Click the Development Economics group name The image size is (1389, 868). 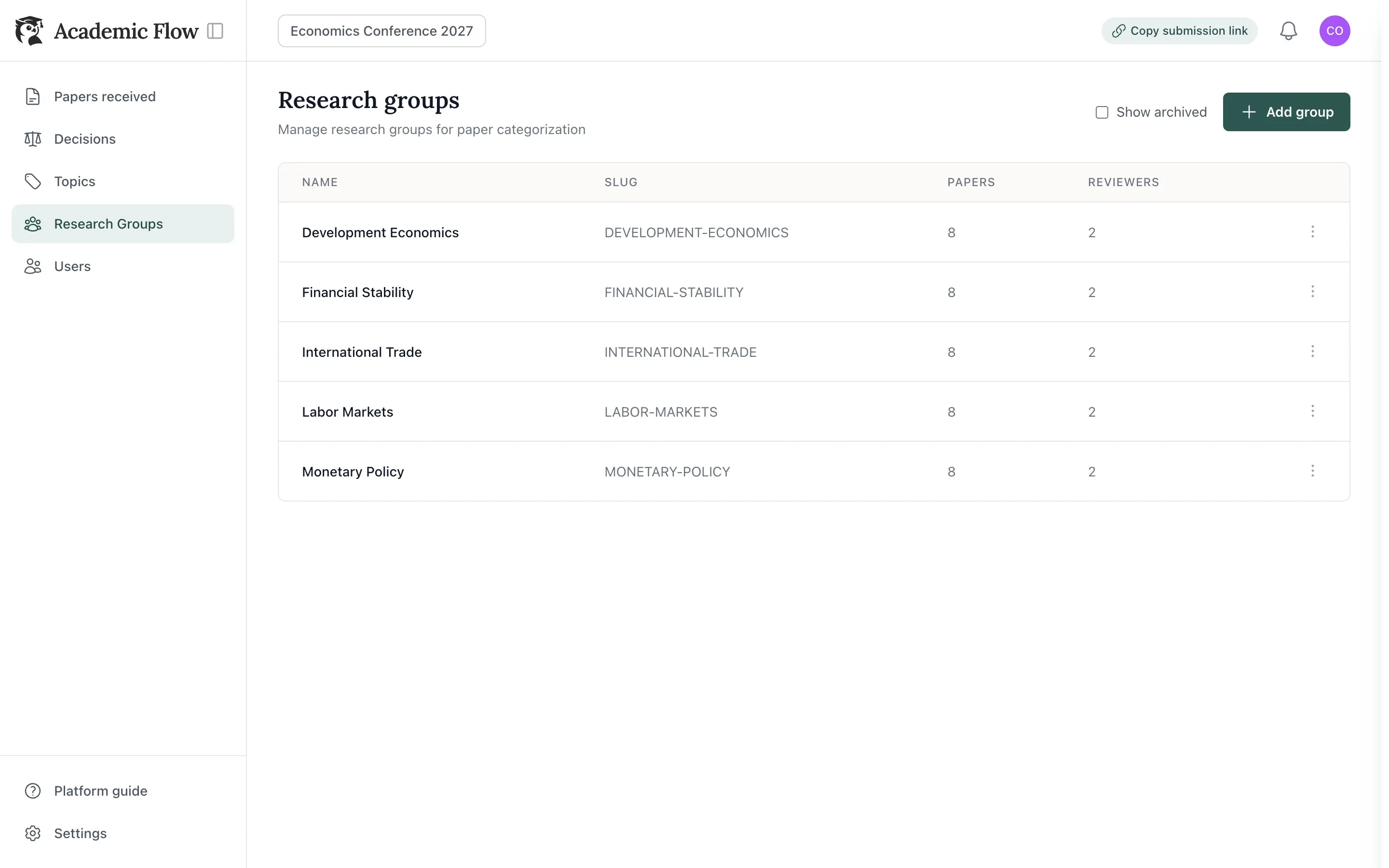pos(381,232)
